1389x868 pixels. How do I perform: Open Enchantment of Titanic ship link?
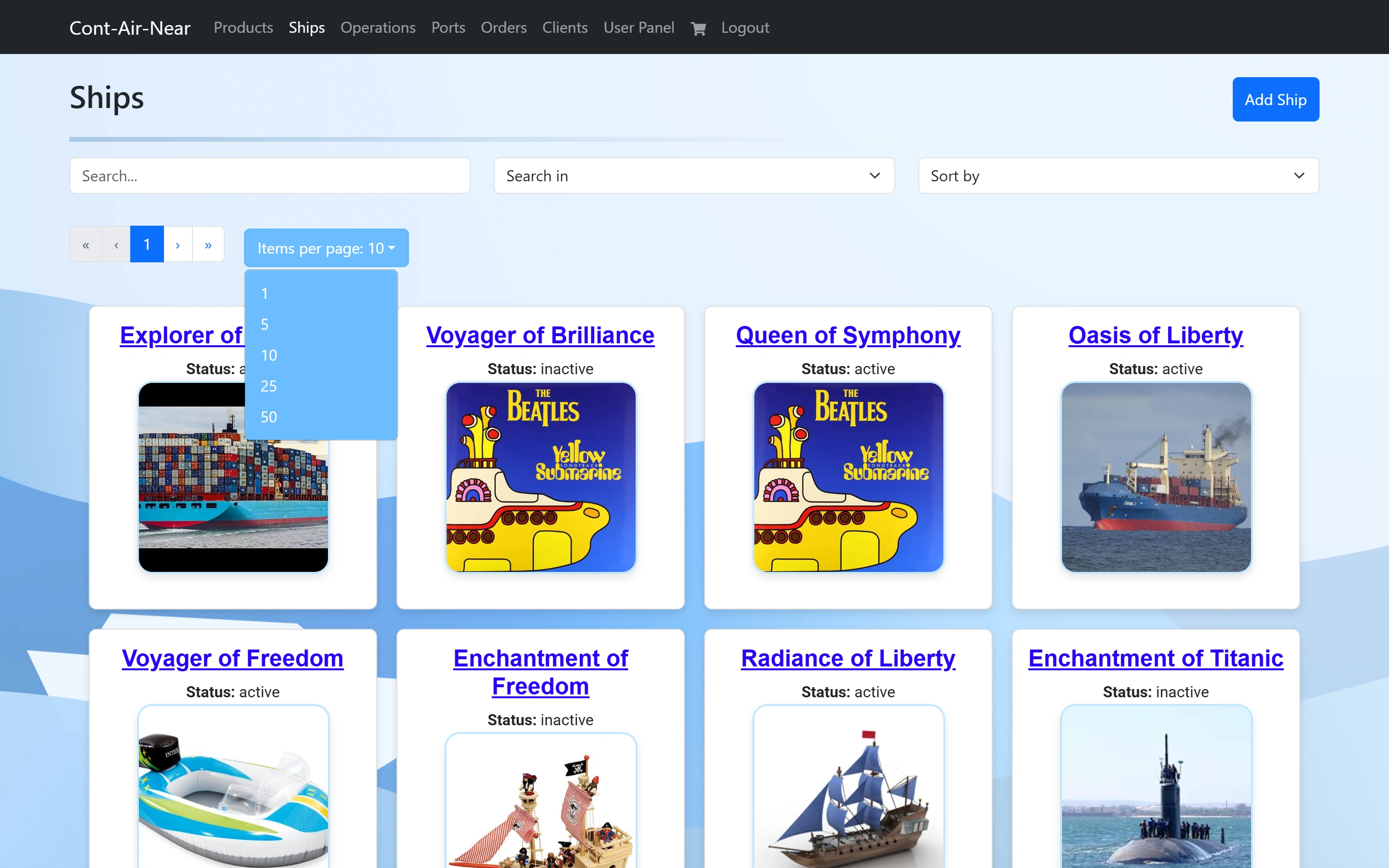tap(1156, 658)
